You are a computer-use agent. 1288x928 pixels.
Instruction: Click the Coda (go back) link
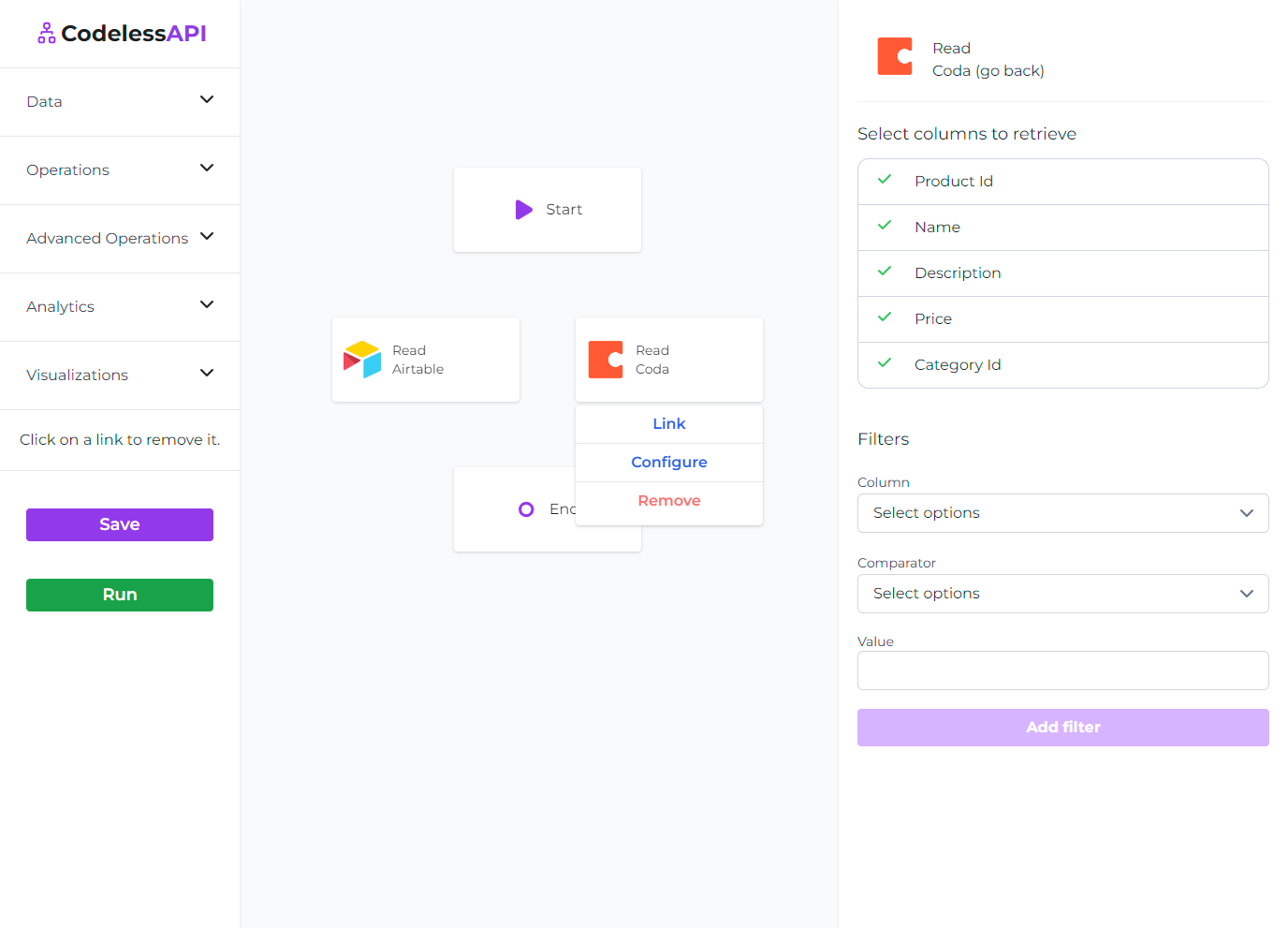[988, 71]
